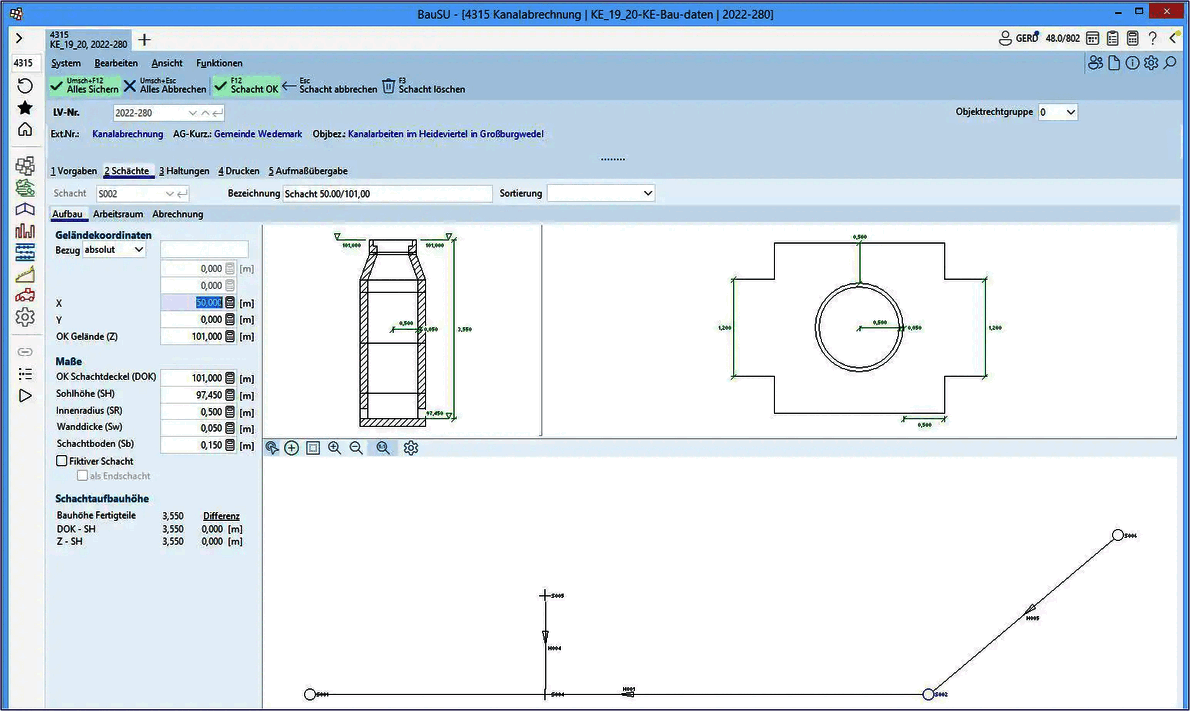Switch to the Abrechnung tab

tap(178, 214)
